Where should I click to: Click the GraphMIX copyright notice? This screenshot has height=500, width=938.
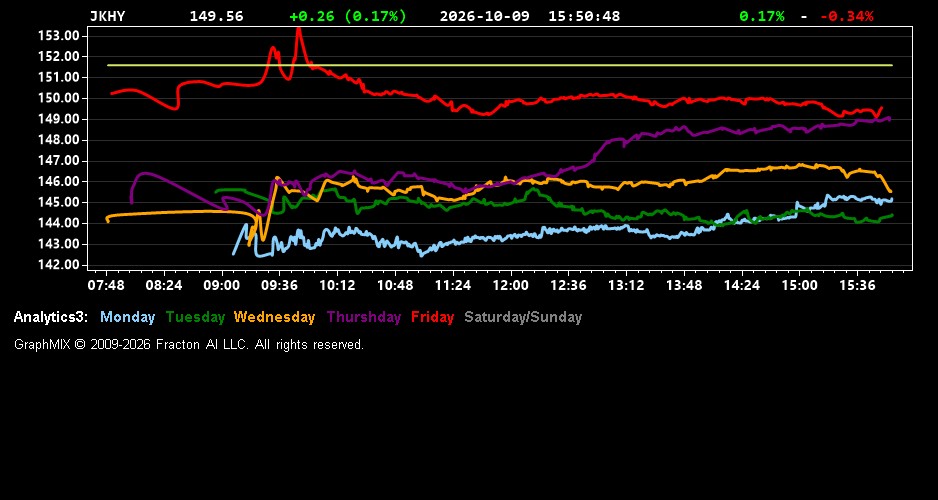(189, 344)
